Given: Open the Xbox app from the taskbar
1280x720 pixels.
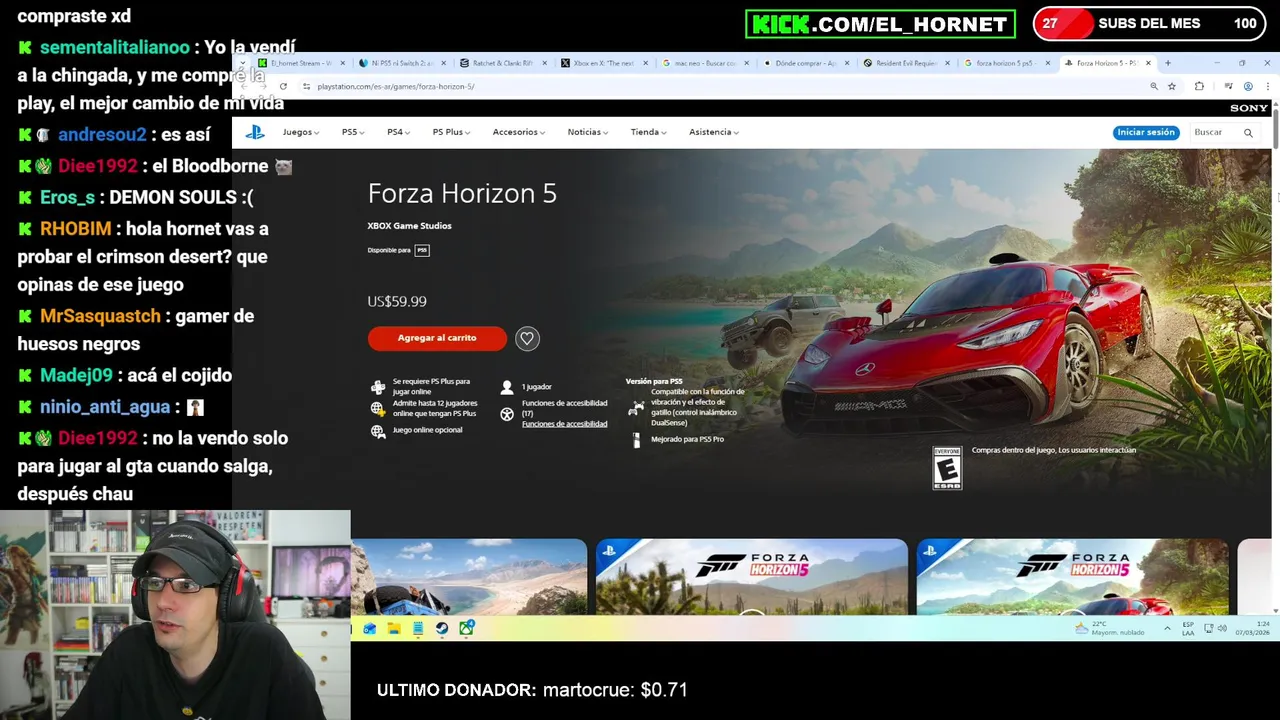Looking at the screenshot, I should 466,628.
